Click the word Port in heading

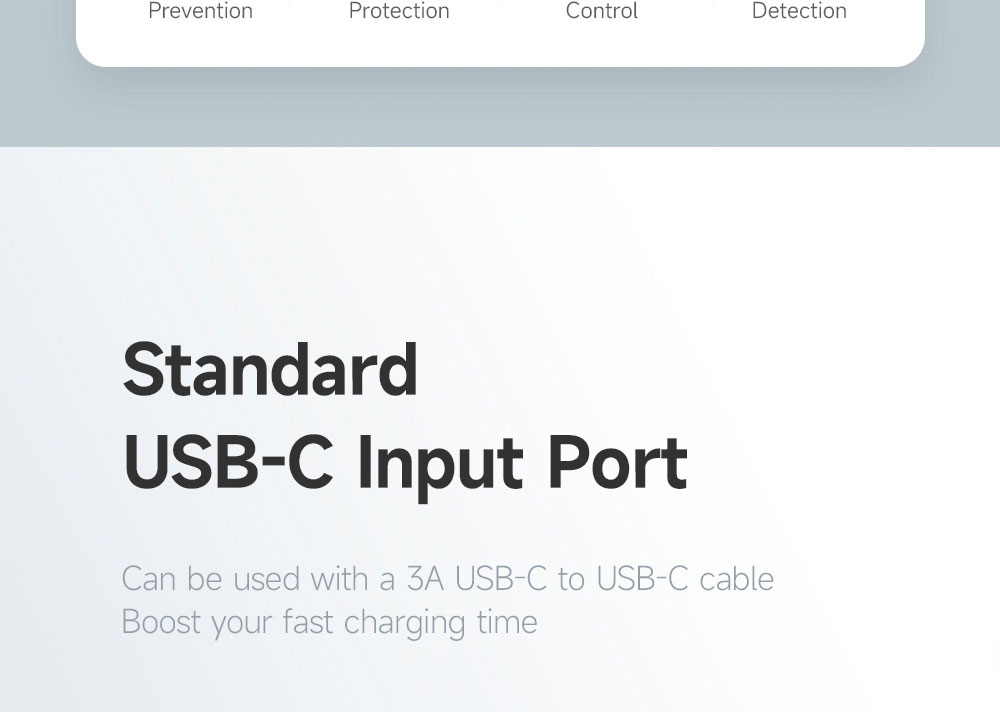618,463
